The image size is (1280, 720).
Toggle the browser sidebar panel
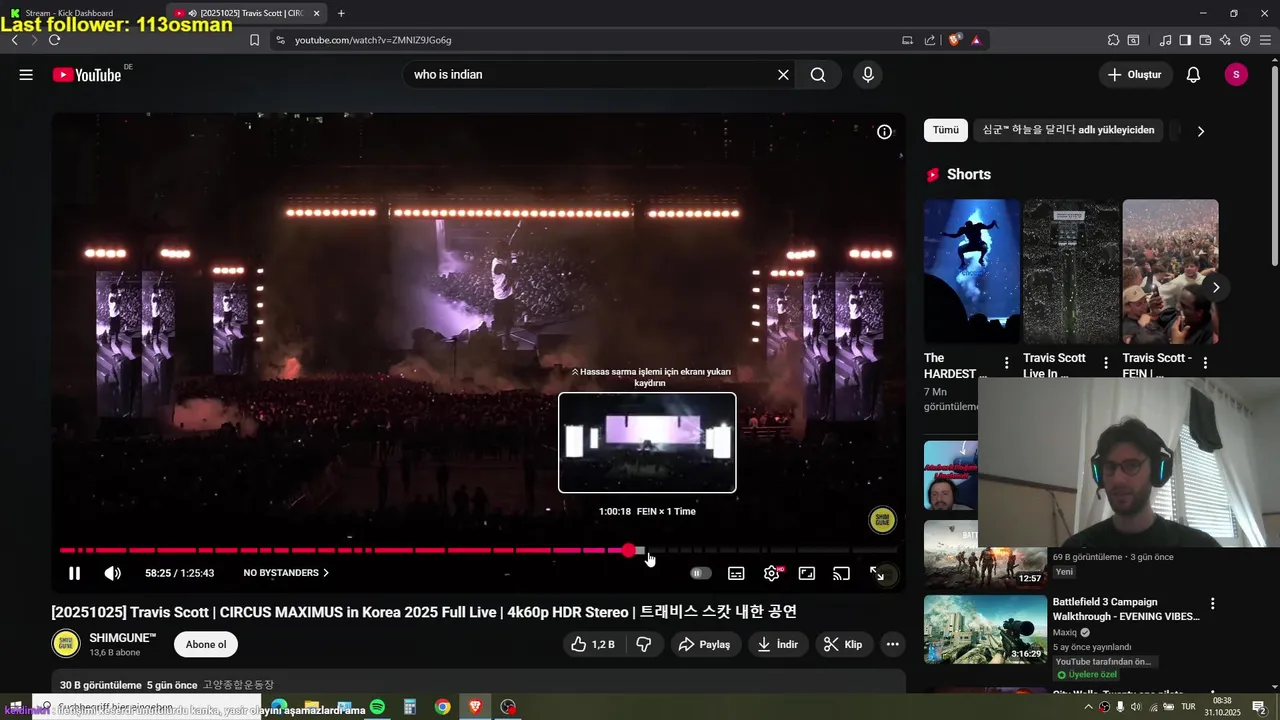(1185, 40)
